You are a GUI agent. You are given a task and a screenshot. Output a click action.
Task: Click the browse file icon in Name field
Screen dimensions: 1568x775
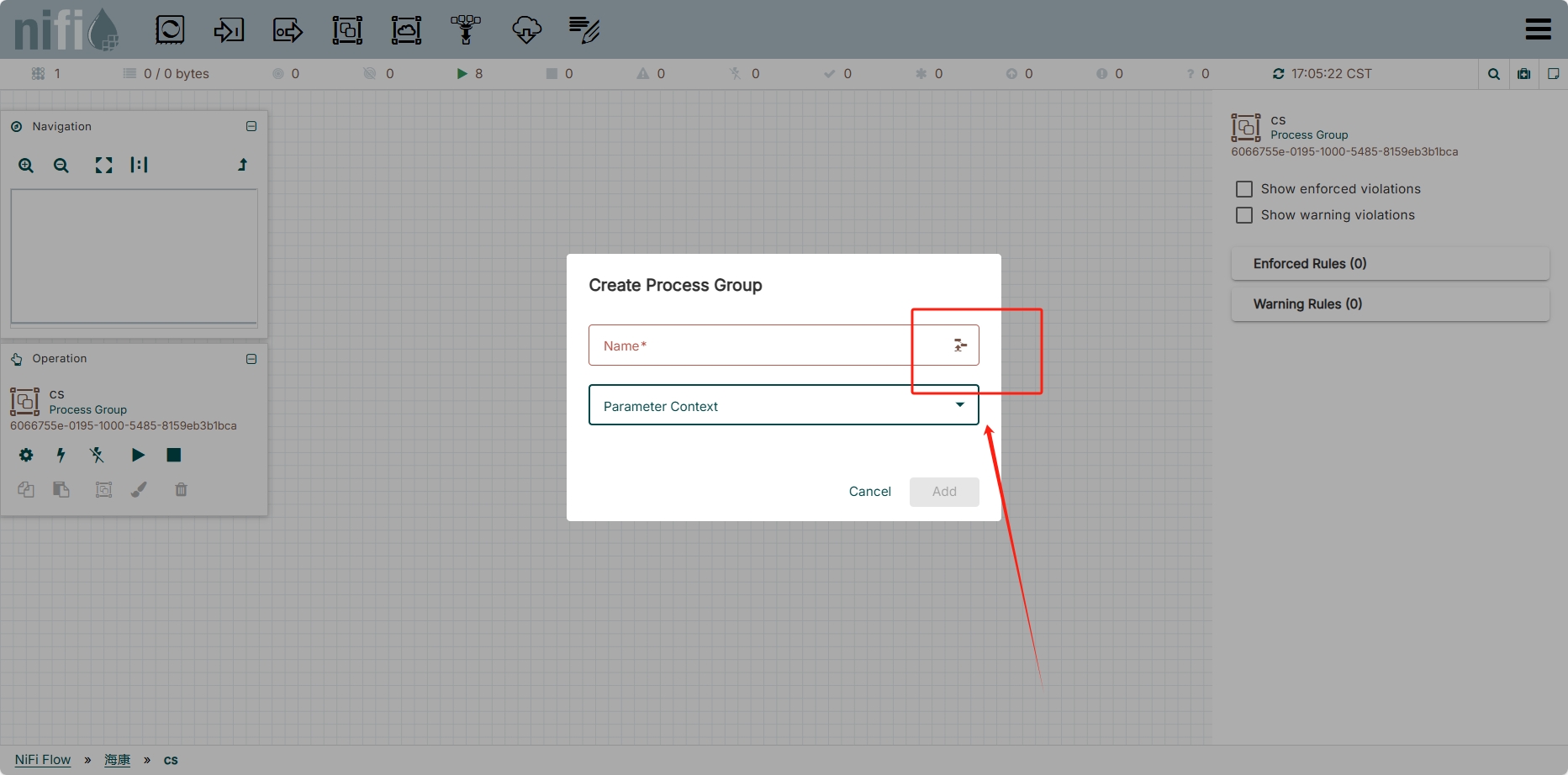click(960, 345)
